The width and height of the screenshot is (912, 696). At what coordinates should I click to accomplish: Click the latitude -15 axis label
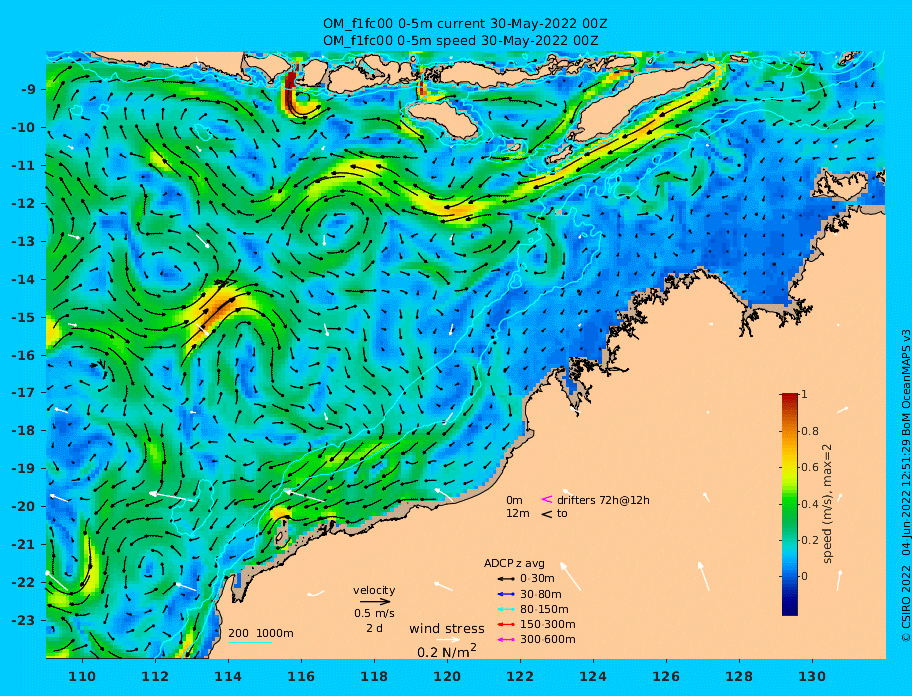point(24,317)
